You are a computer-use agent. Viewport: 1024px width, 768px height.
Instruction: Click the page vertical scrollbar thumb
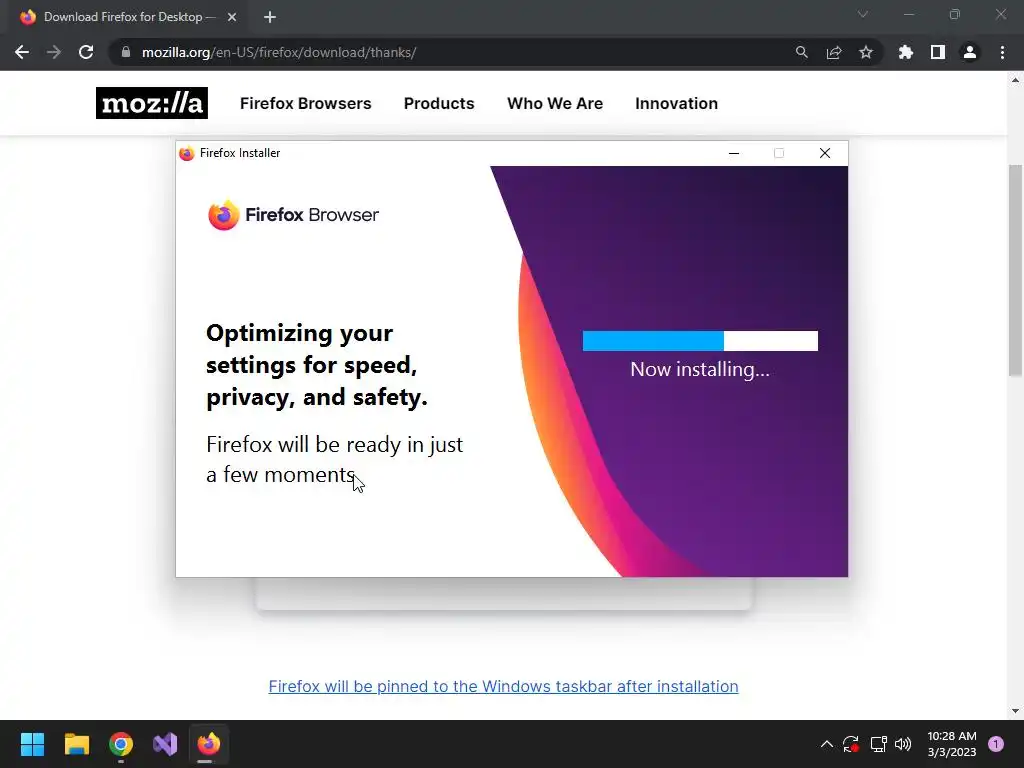click(x=1015, y=270)
